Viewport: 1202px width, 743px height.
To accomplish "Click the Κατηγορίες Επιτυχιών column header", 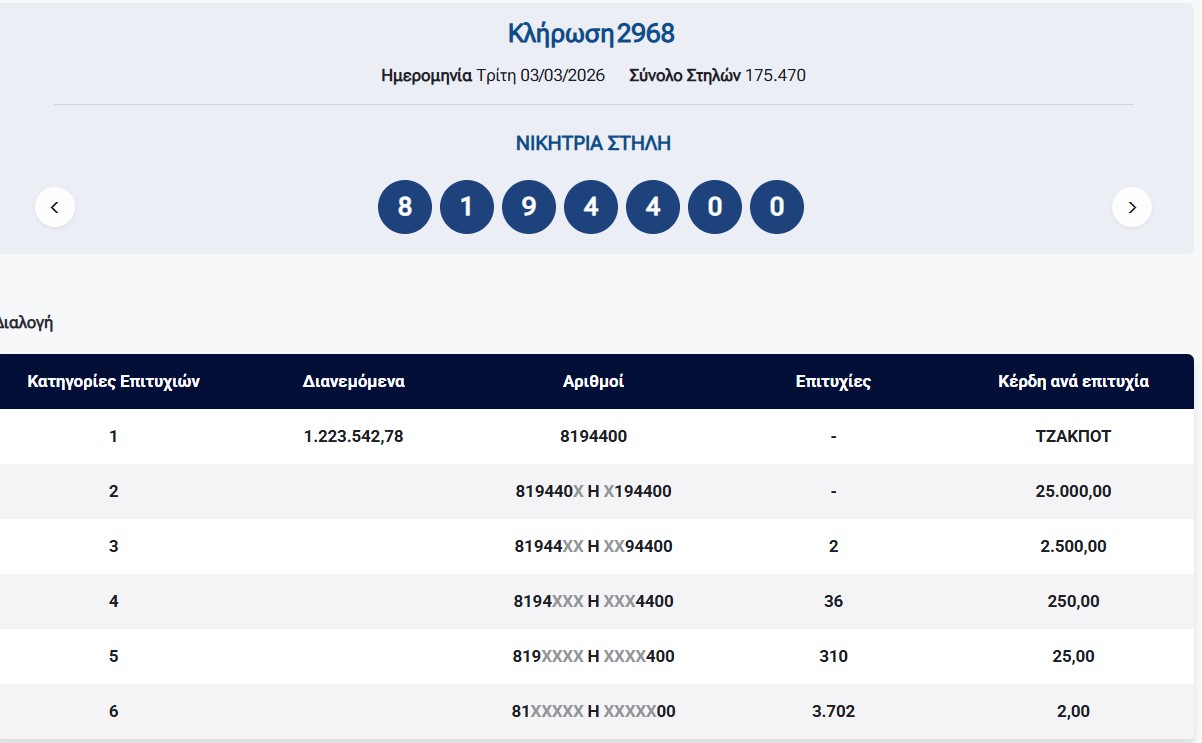I will click(x=114, y=381).
